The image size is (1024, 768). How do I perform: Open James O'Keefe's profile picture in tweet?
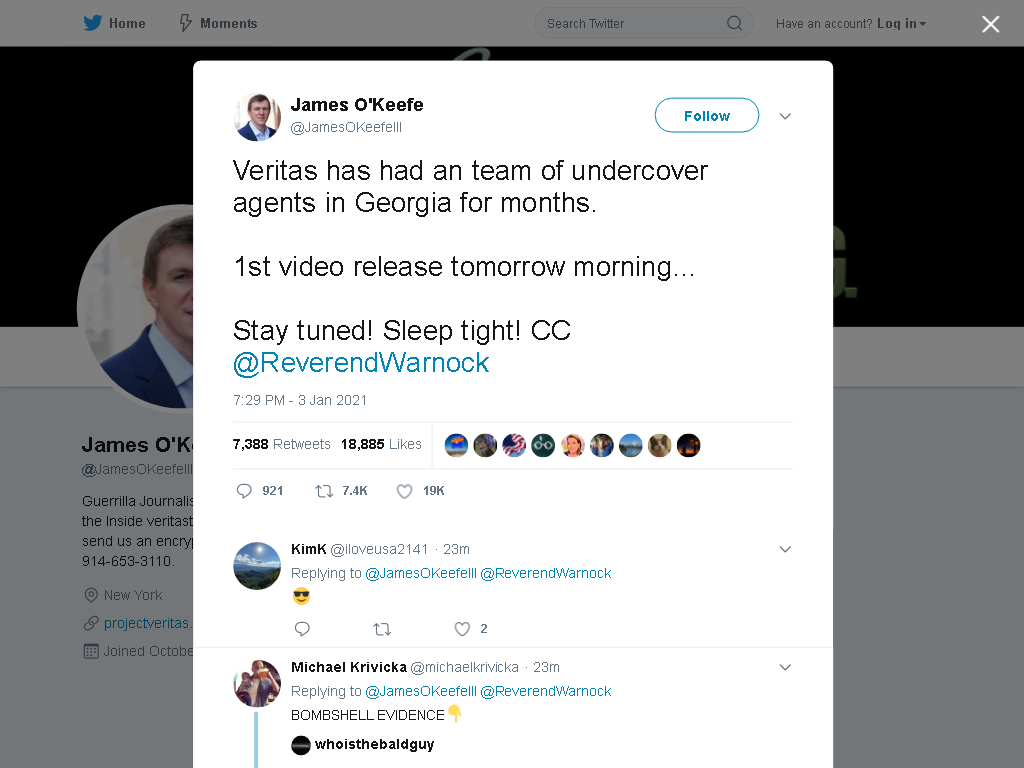coord(257,117)
